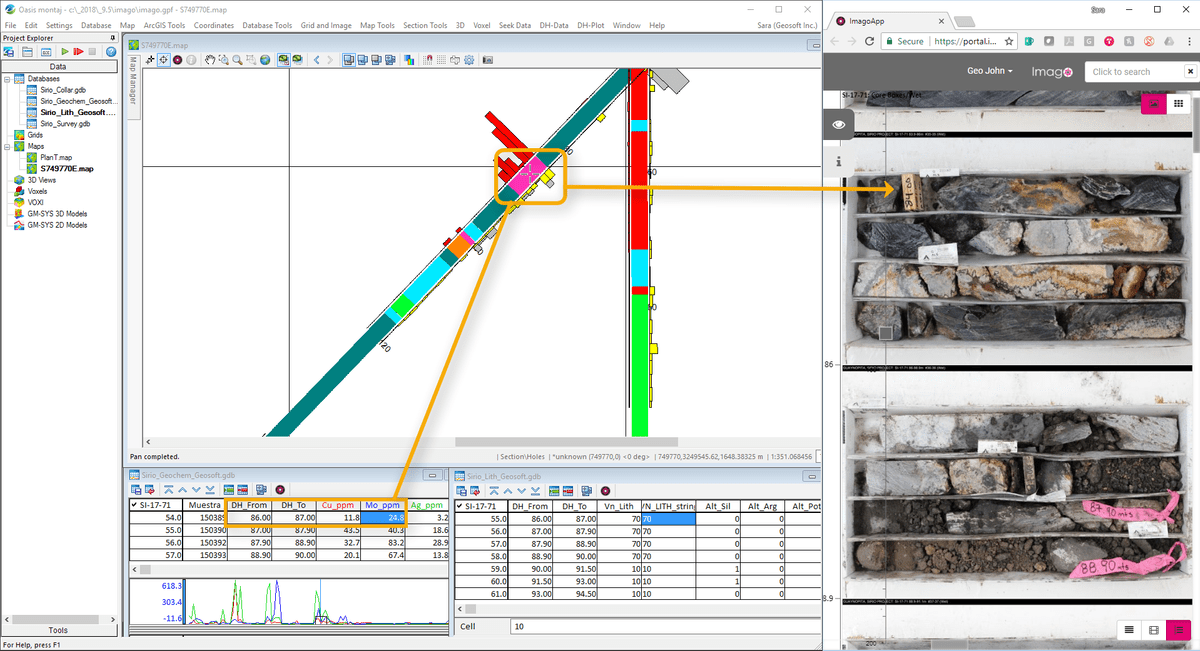This screenshot has height=651, width=1200.
Task: Toggle the shadow cursor crosshair tool
Action: coord(163,60)
